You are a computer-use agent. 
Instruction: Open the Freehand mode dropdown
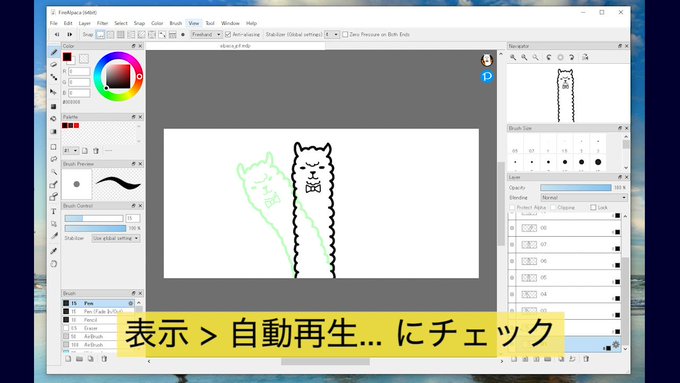[x=206, y=34]
